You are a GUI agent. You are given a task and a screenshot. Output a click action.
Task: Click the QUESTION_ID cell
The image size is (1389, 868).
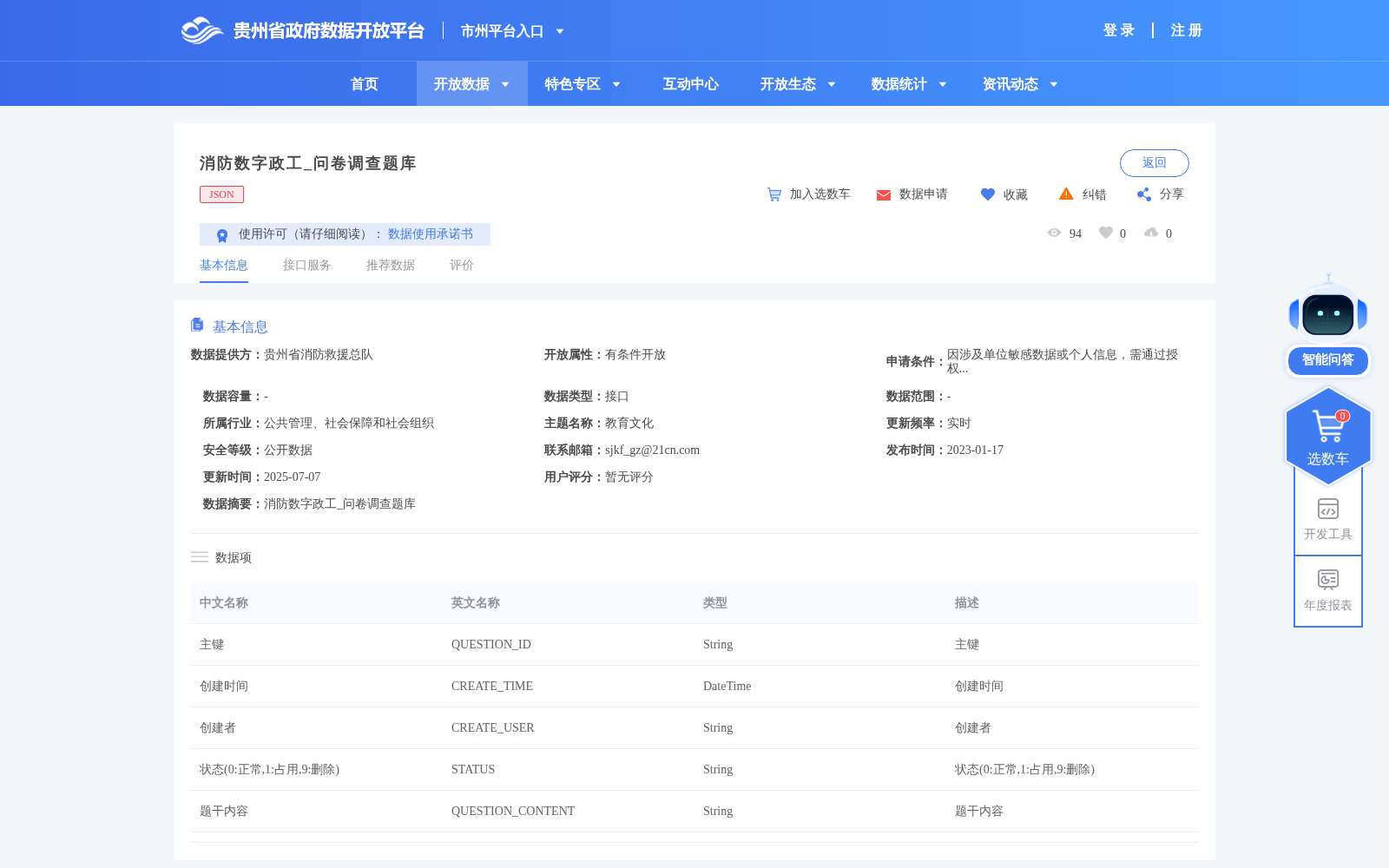491,645
